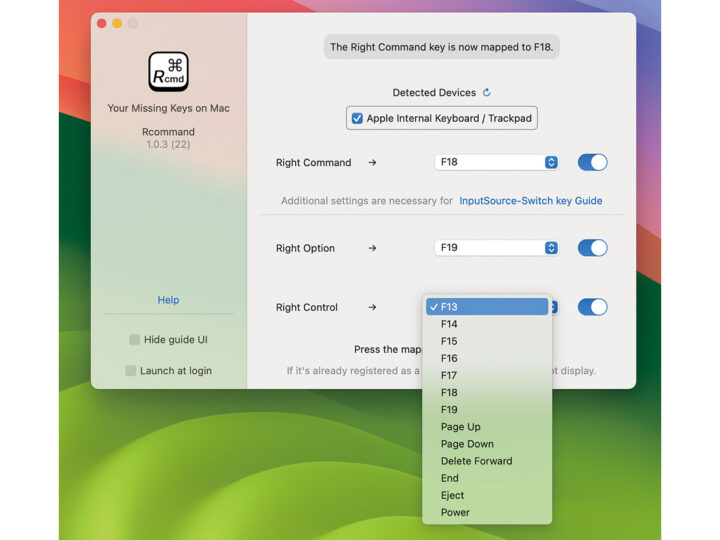Click the Right Command row label
Viewport: 720px width, 540px height.
point(313,163)
